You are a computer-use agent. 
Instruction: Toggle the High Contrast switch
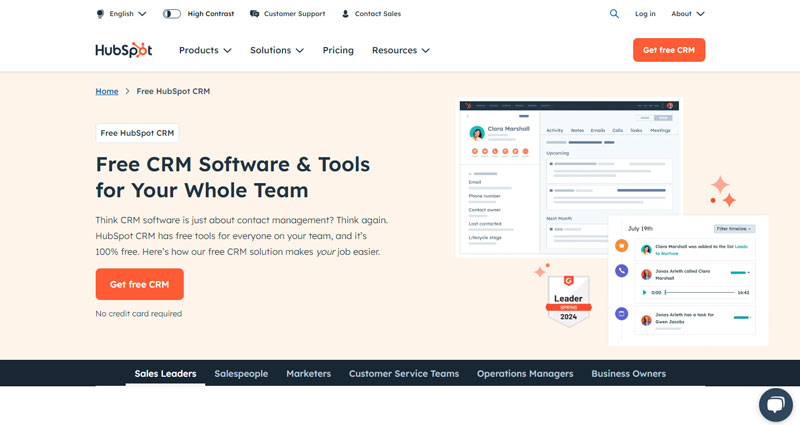(171, 14)
